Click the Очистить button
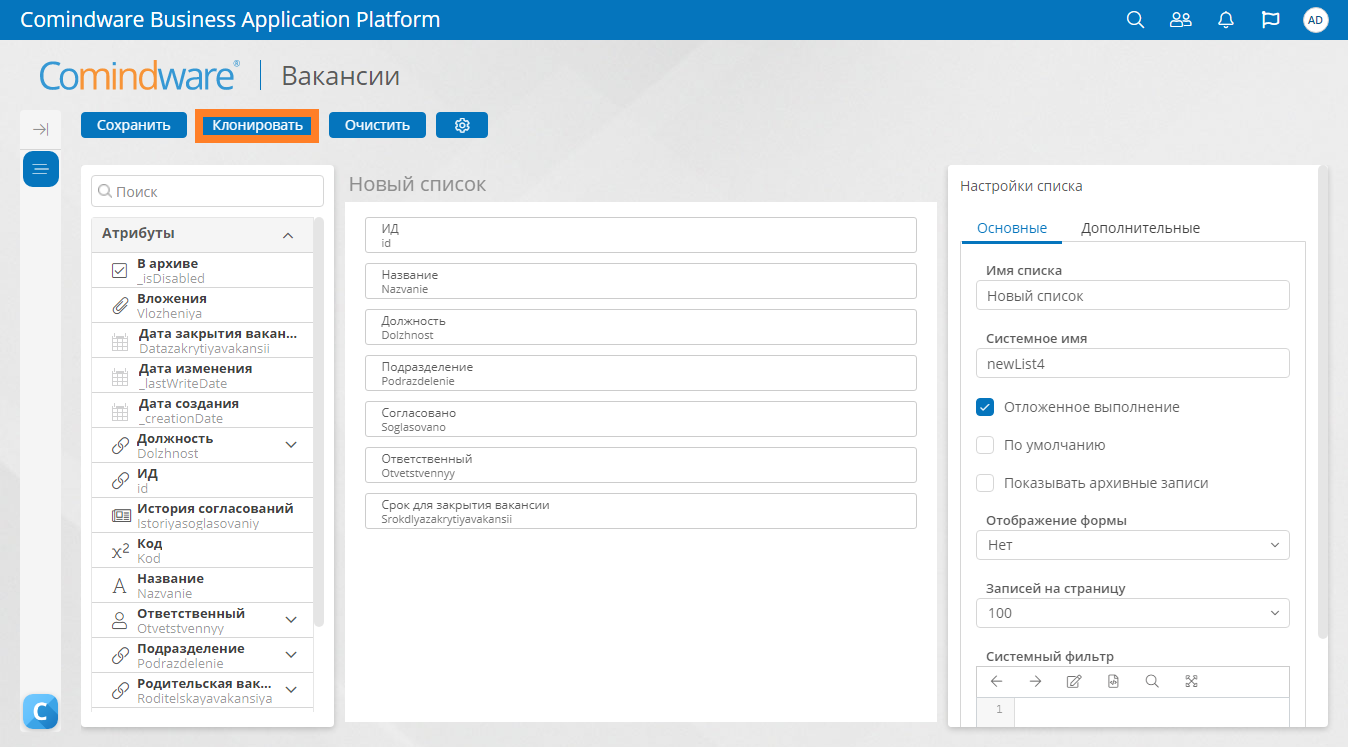 [377, 125]
